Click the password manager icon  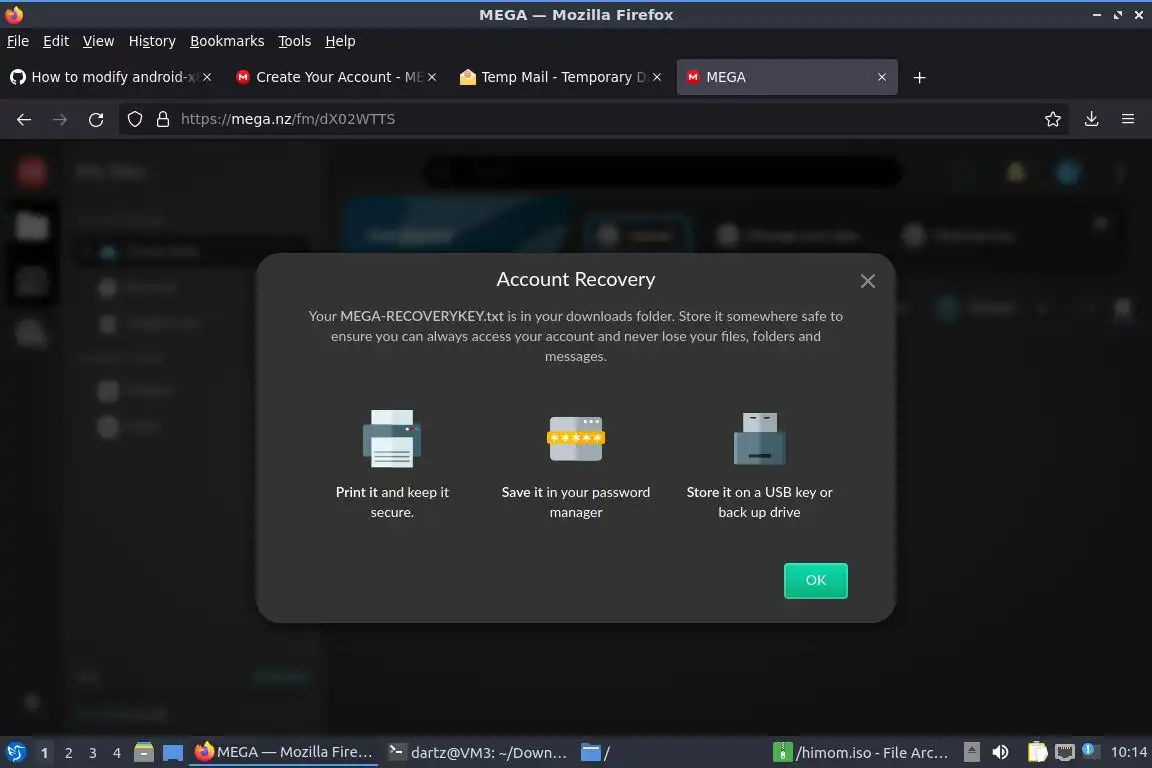pyautogui.click(x=576, y=439)
